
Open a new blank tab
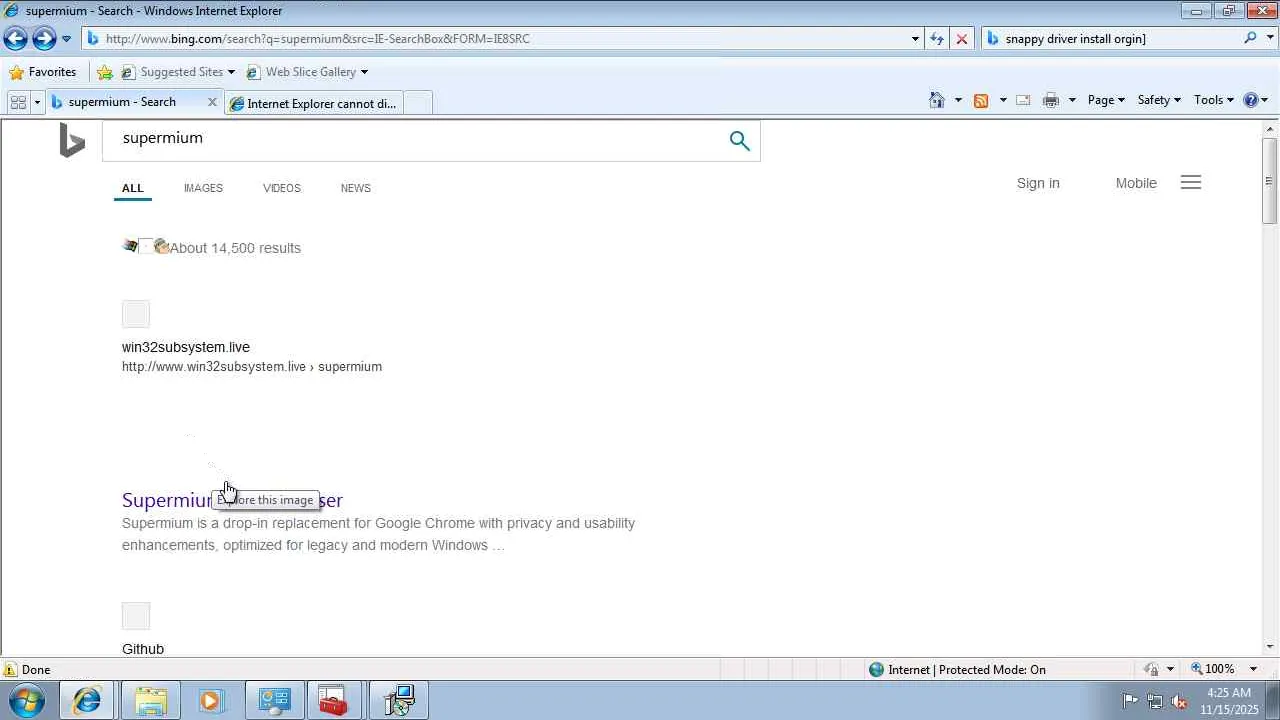click(x=418, y=103)
